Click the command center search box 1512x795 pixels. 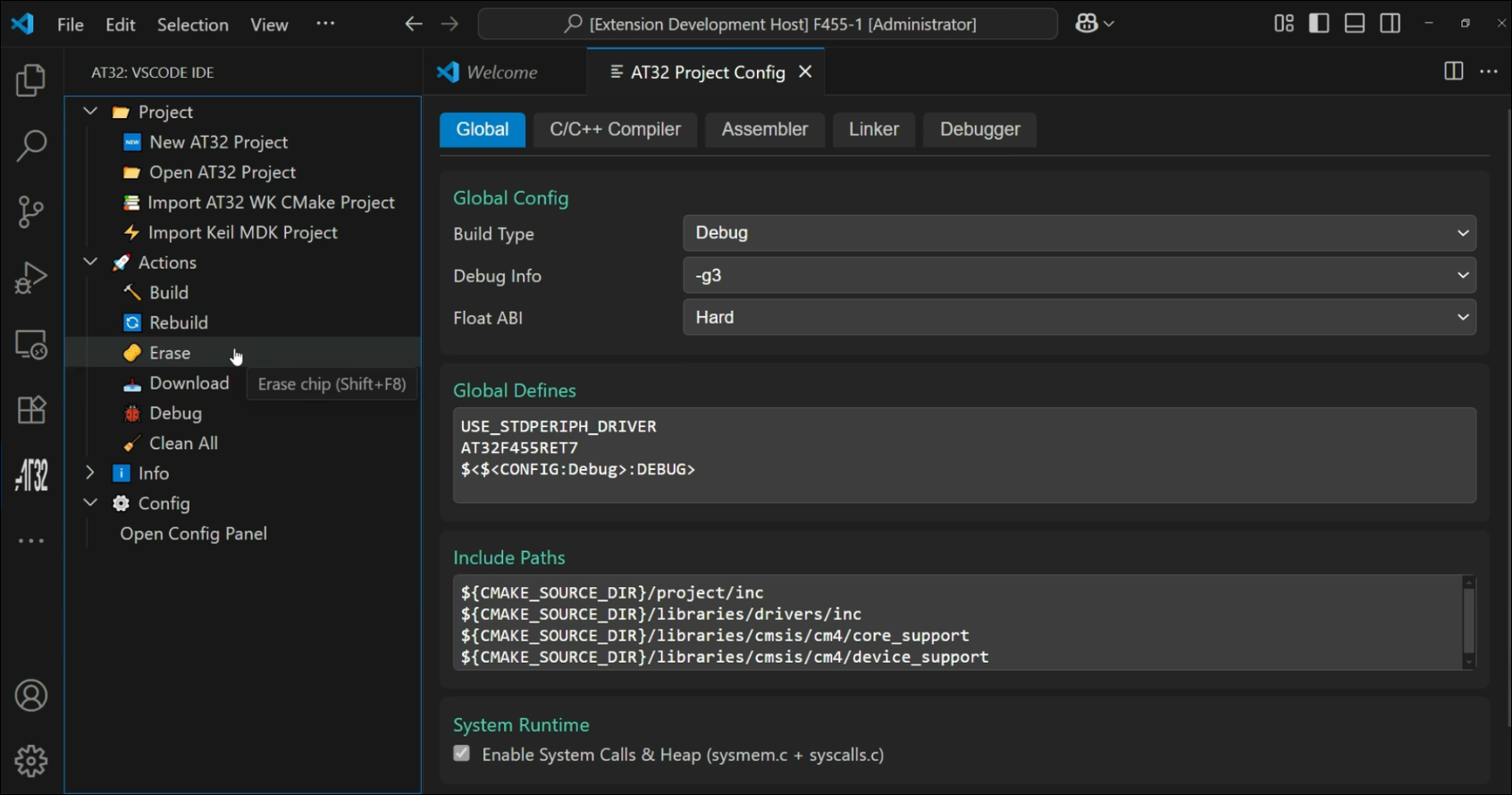(768, 24)
